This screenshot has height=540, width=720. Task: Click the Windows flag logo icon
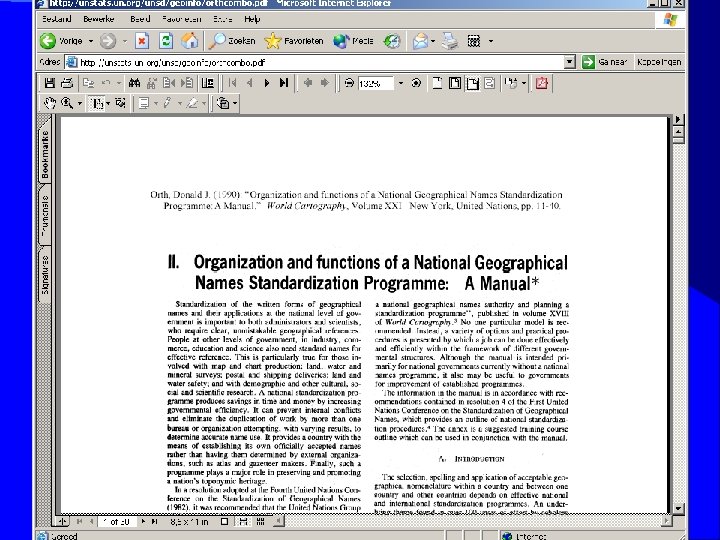pyautogui.click(x=670, y=20)
